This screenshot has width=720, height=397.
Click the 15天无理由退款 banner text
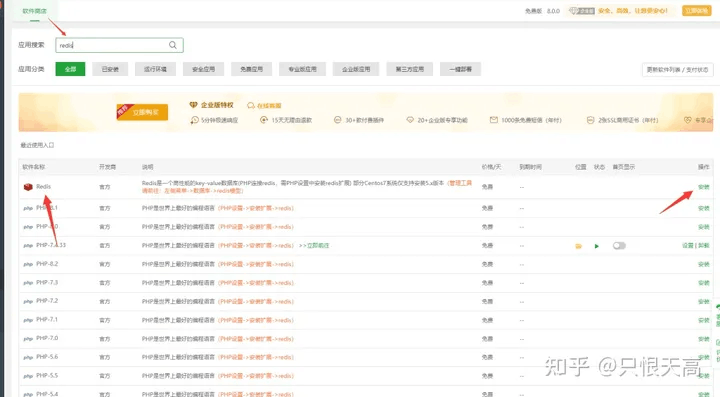(292, 120)
